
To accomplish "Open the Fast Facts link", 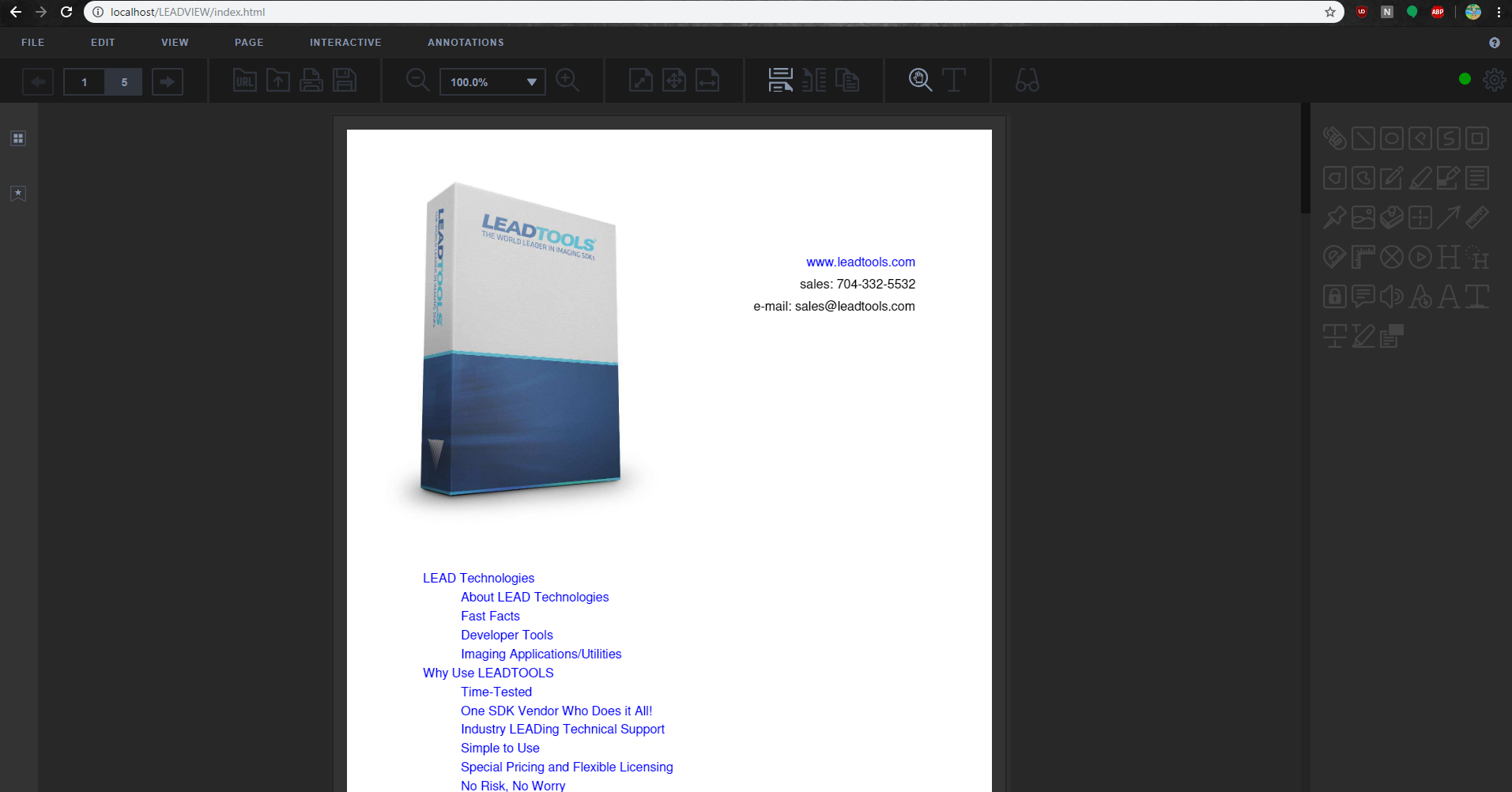I will coord(490,616).
